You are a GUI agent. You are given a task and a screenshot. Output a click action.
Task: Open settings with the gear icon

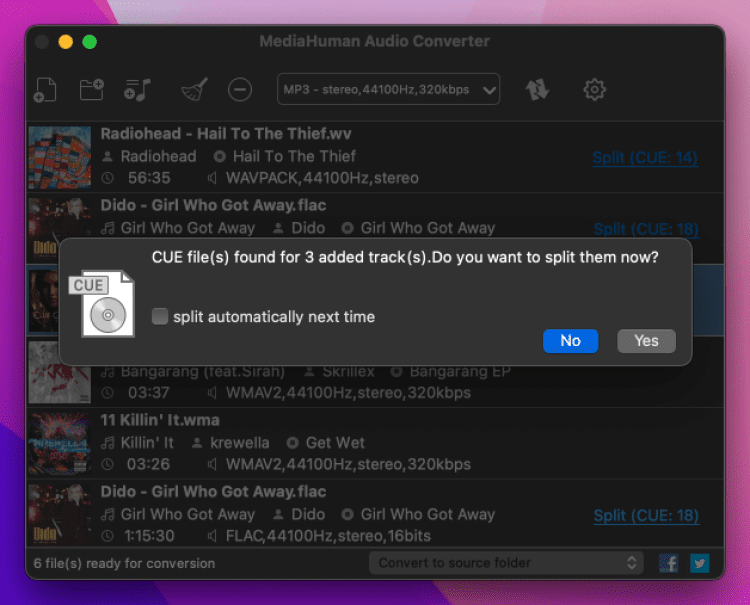(x=595, y=89)
